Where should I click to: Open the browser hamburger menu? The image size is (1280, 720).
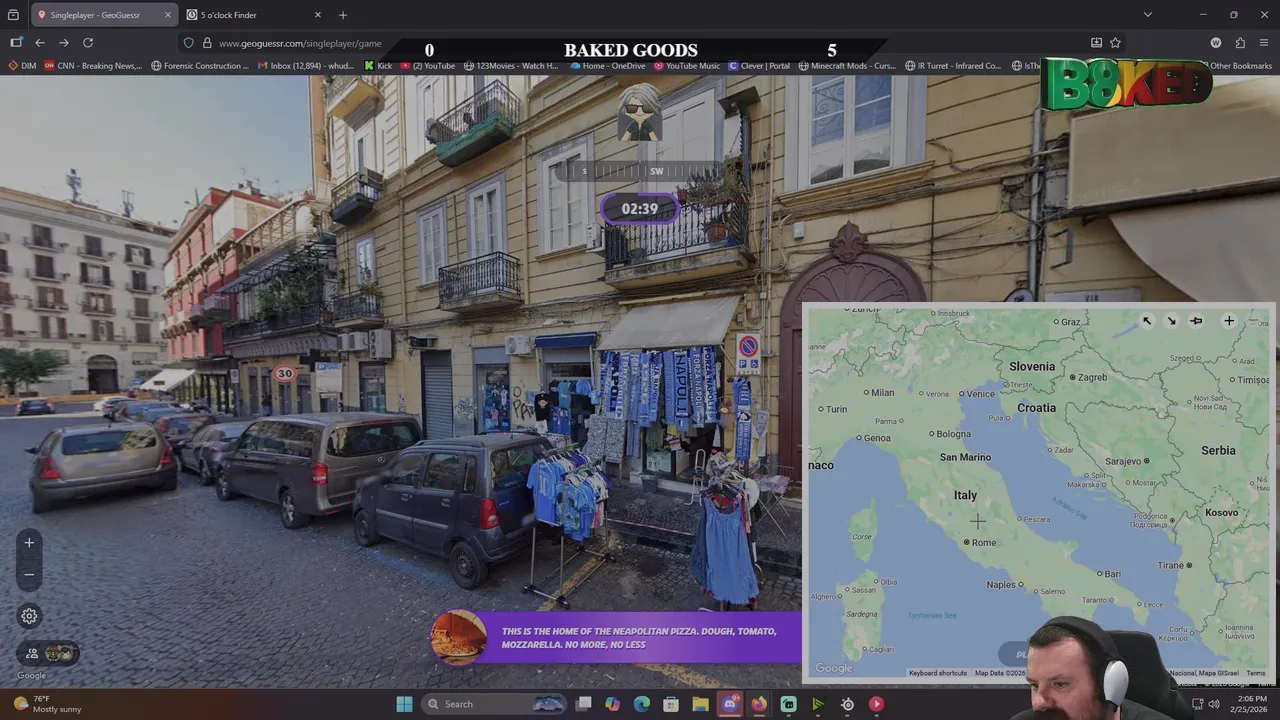pos(1264,43)
